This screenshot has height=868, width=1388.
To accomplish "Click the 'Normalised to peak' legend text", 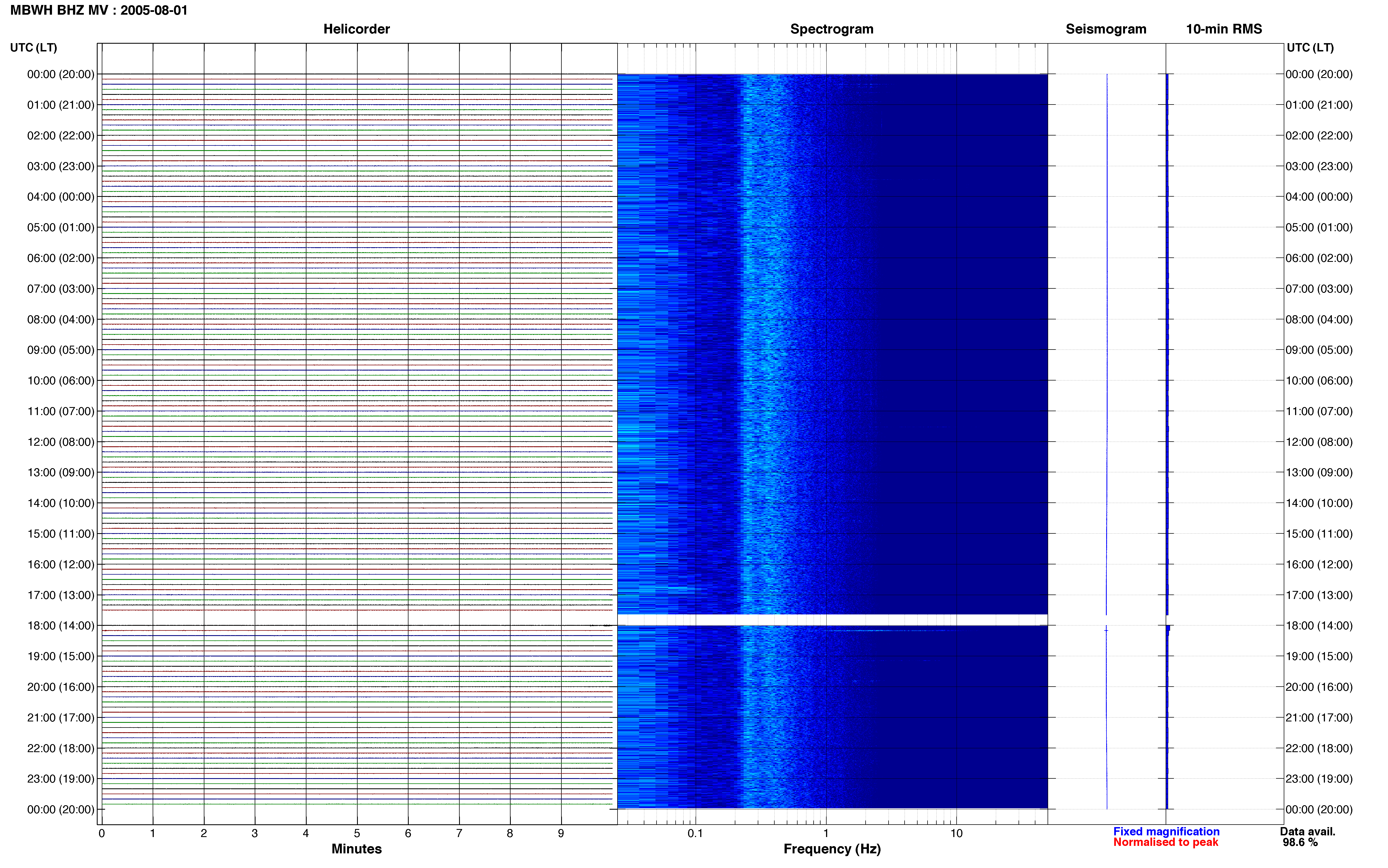I will click(1165, 842).
